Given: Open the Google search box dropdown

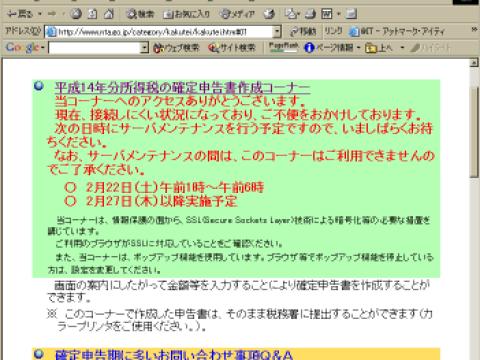Looking at the screenshot, I should (144, 48).
